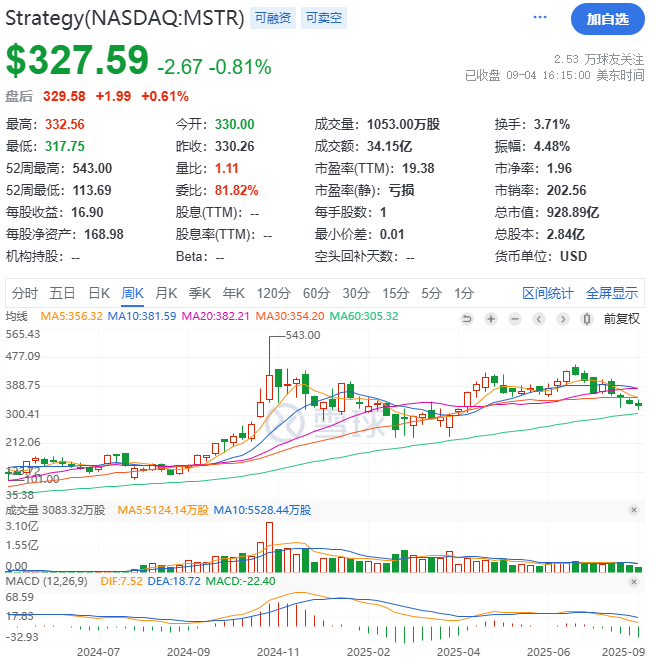Click the chart reset/undo arrow icon
This screenshot has height=664, width=656.
pyautogui.click(x=467, y=318)
